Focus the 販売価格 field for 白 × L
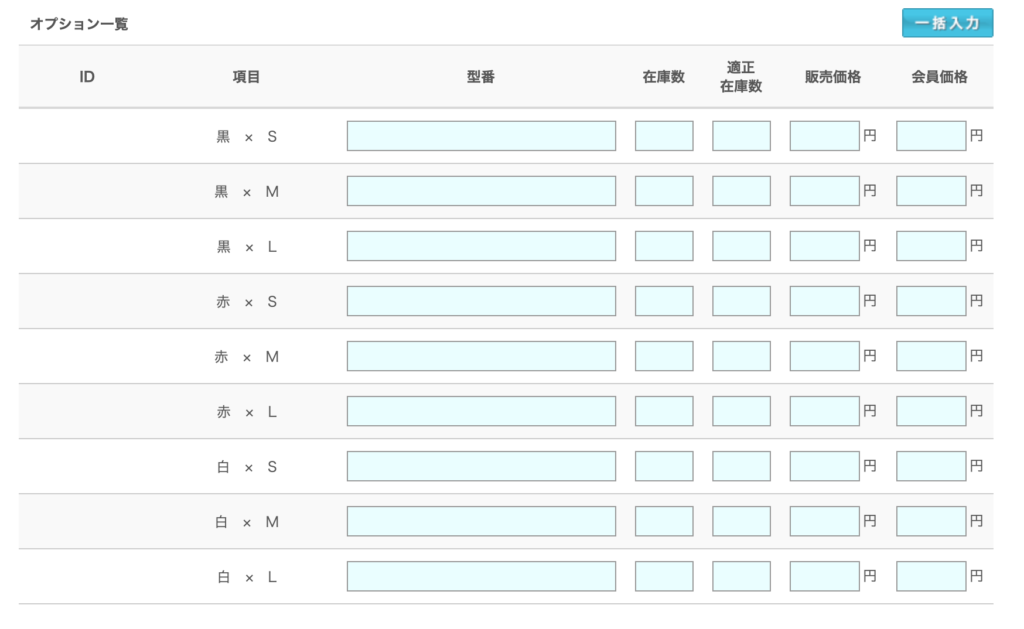 [824, 576]
